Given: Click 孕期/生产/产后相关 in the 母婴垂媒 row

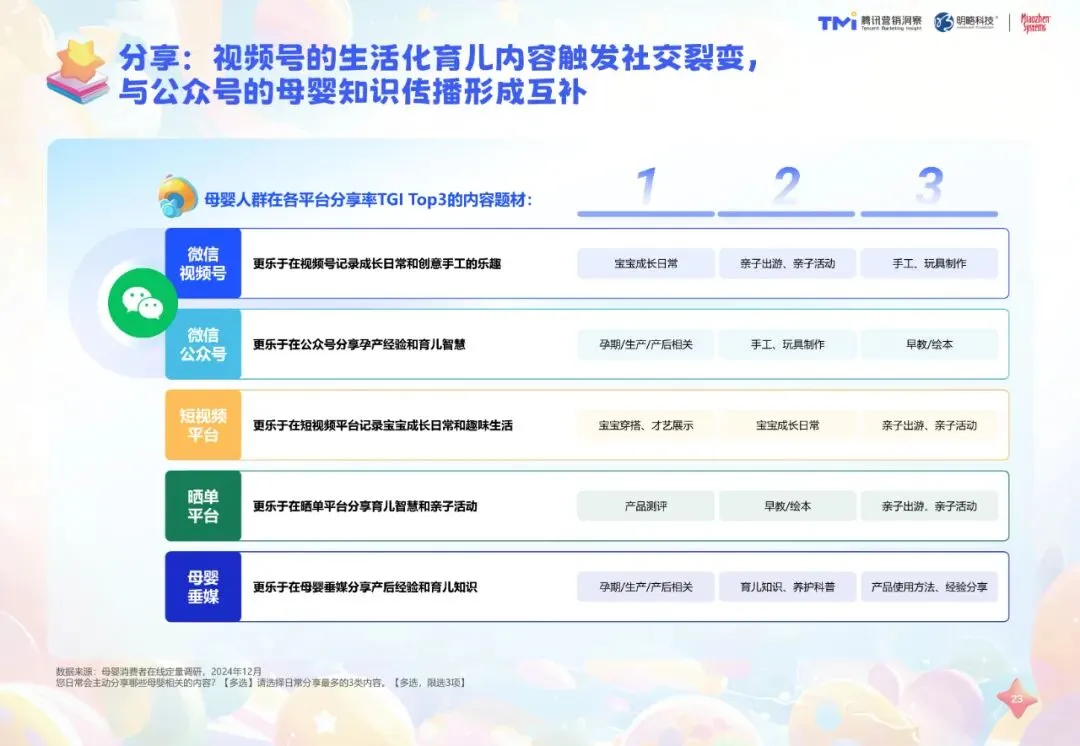Looking at the screenshot, I should coord(646,587).
